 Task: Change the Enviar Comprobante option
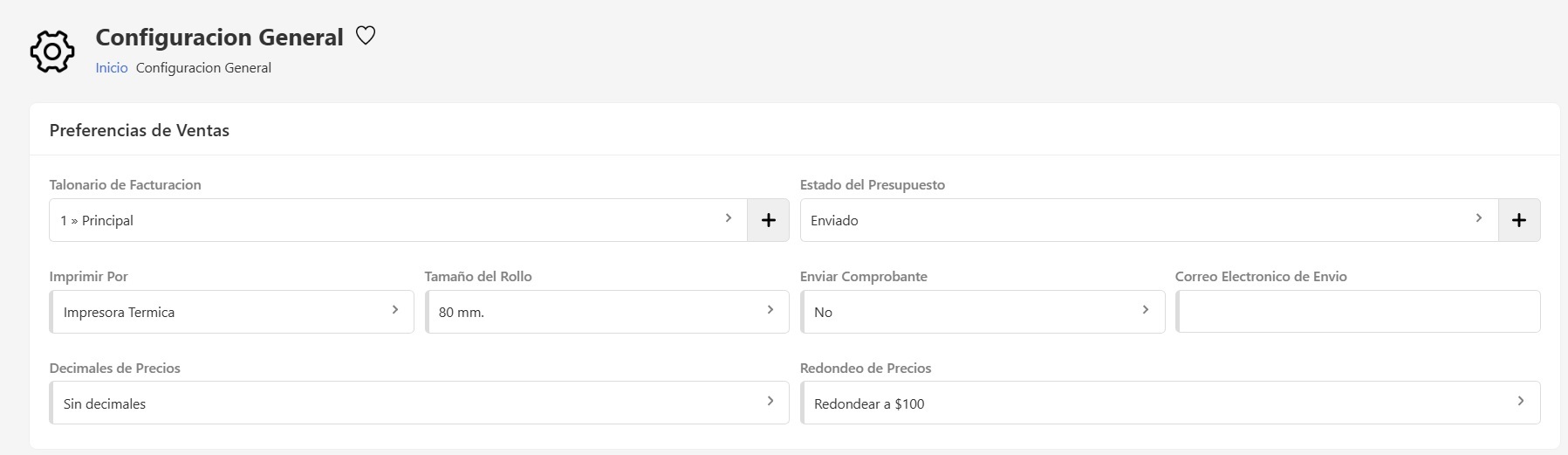pos(983,312)
